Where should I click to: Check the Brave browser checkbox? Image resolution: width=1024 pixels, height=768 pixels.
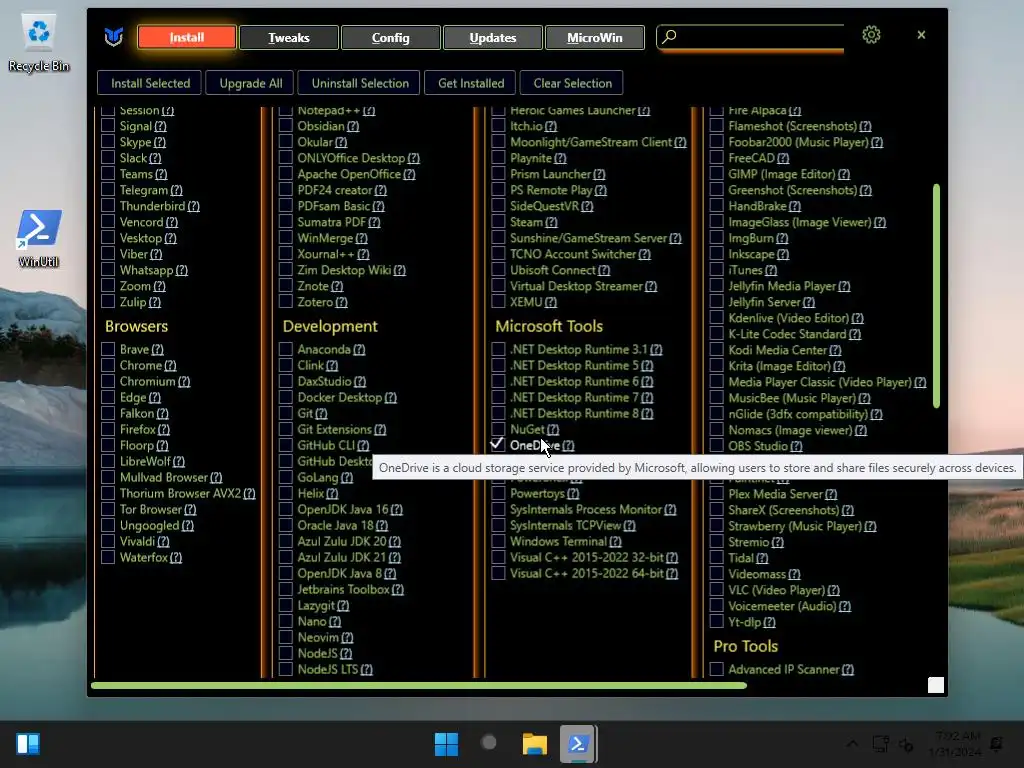click(x=108, y=349)
